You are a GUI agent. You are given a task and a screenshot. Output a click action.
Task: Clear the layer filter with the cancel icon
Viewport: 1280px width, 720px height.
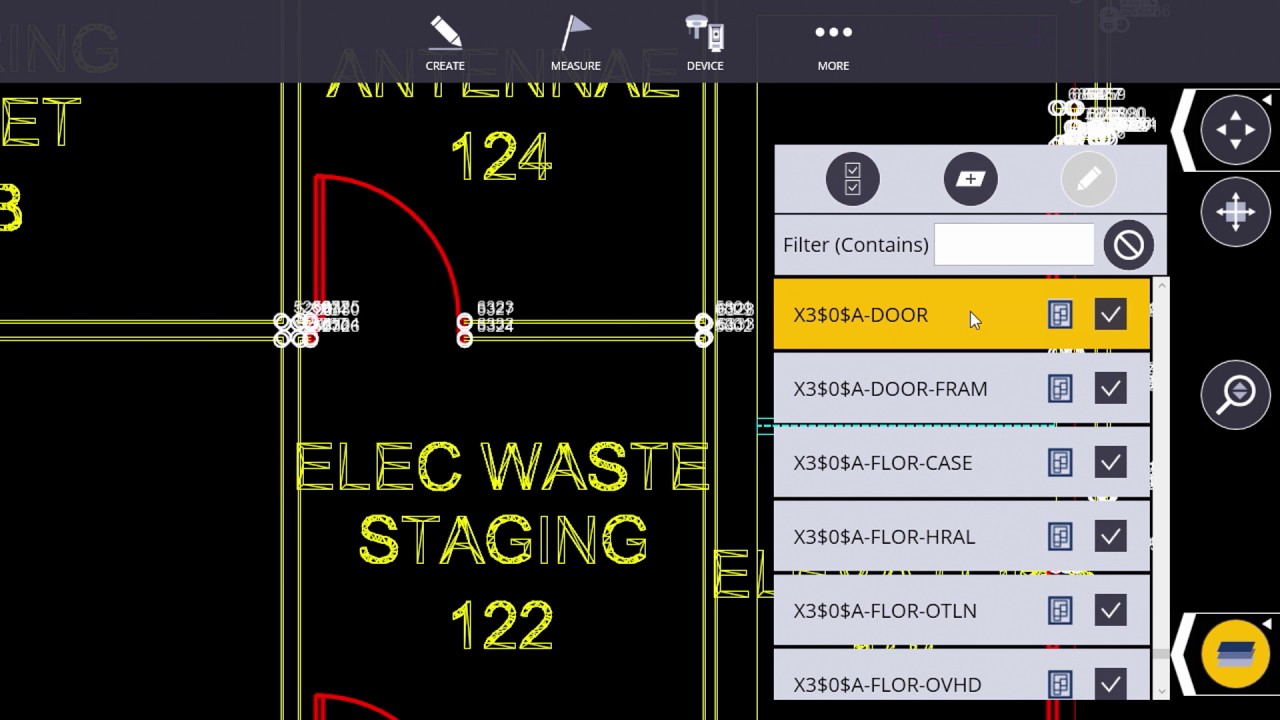click(x=1129, y=245)
